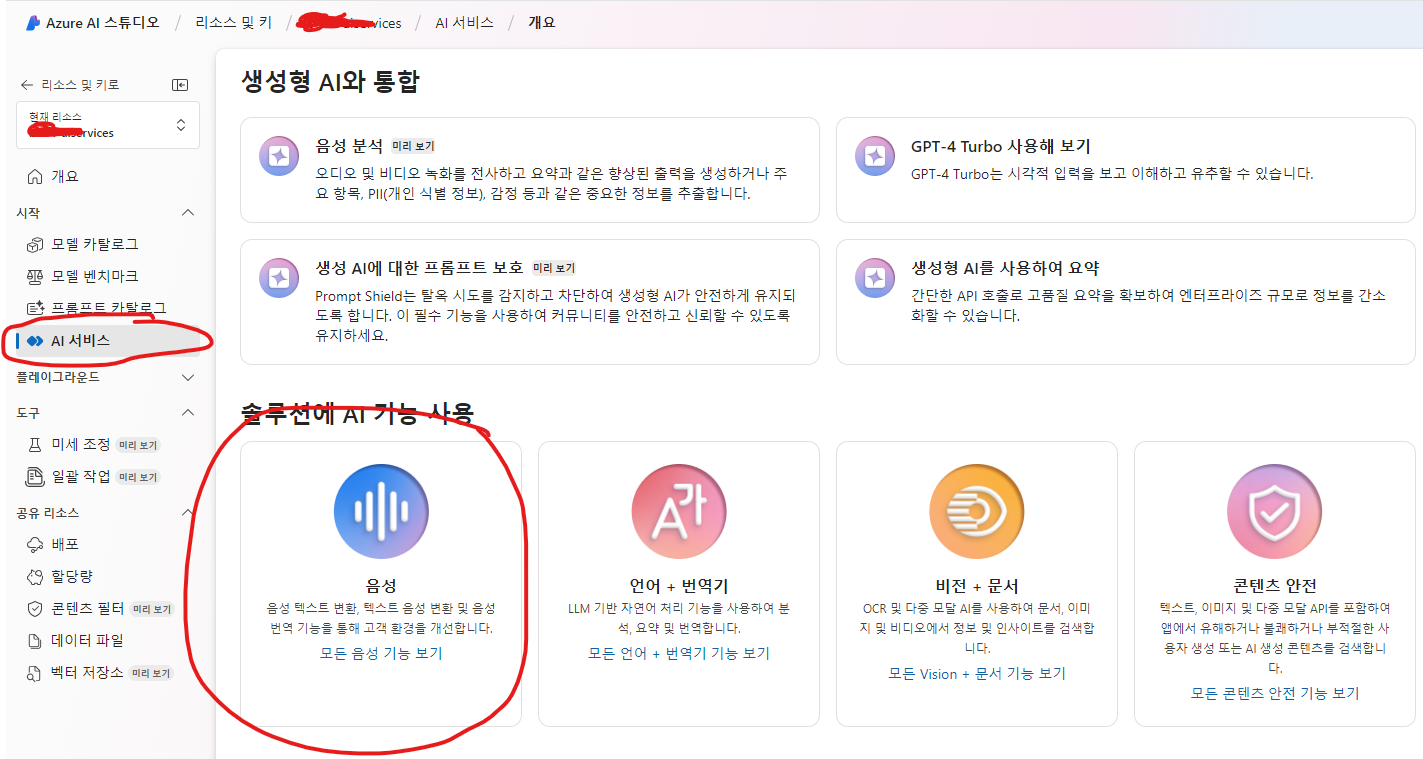The height and width of the screenshot is (759, 1423).
Task: Click the orange 비전 + 문서 eye icon
Action: pos(977,511)
